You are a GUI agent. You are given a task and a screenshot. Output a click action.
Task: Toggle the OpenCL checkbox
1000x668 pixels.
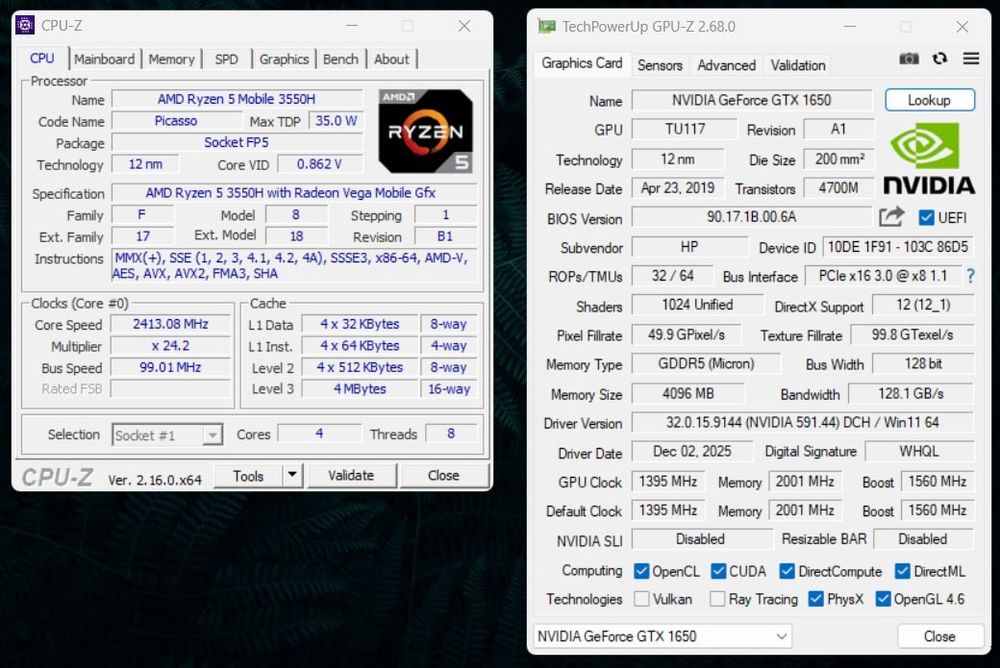pos(642,571)
